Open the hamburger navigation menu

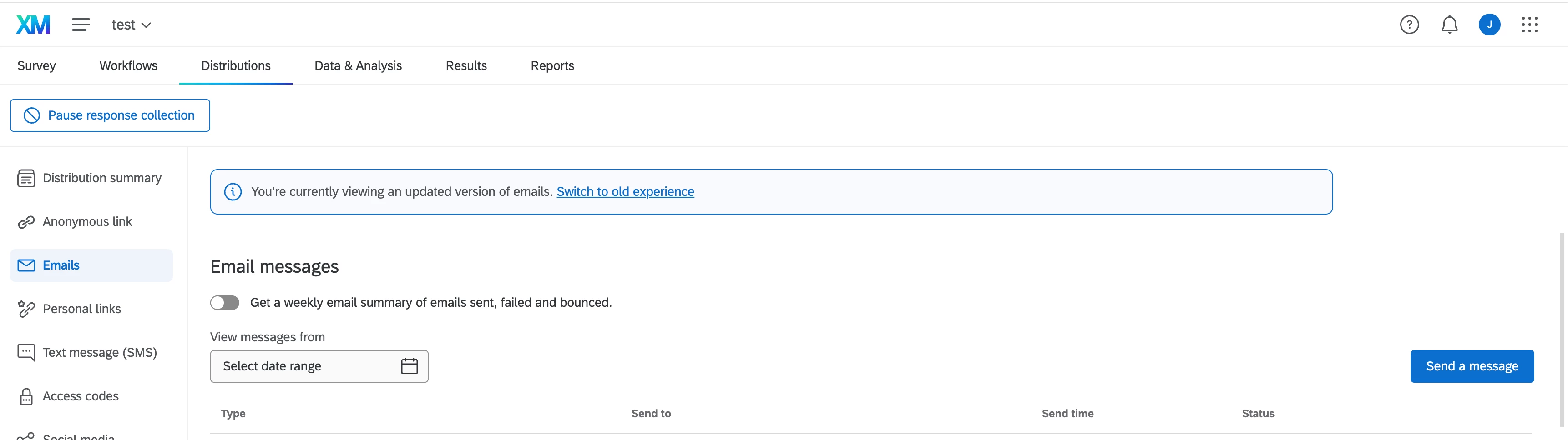click(81, 24)
